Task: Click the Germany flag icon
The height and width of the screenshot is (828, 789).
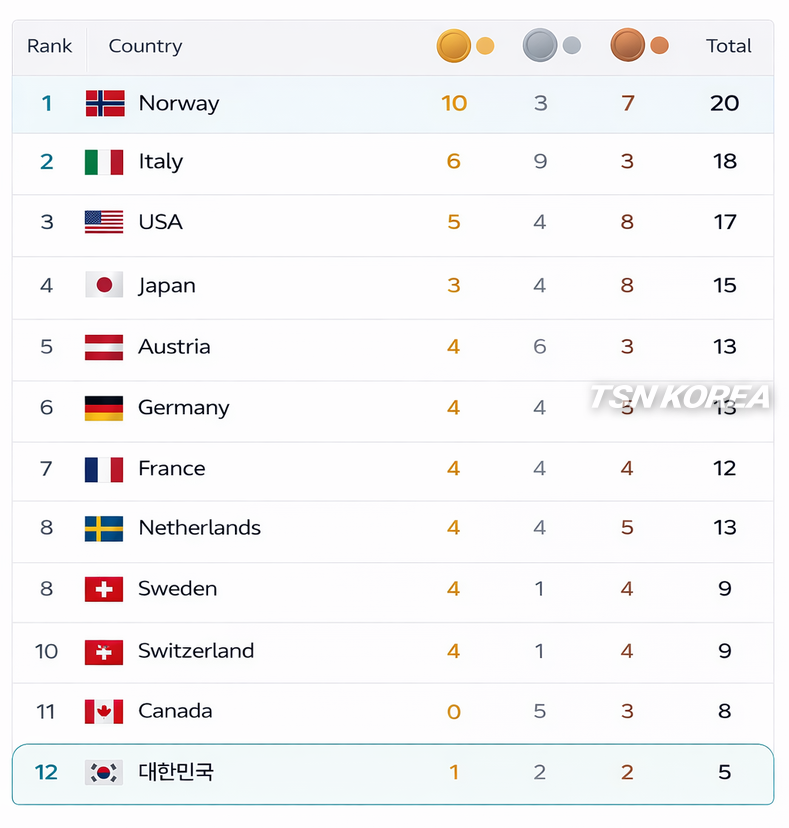Action: coord(104,408)
